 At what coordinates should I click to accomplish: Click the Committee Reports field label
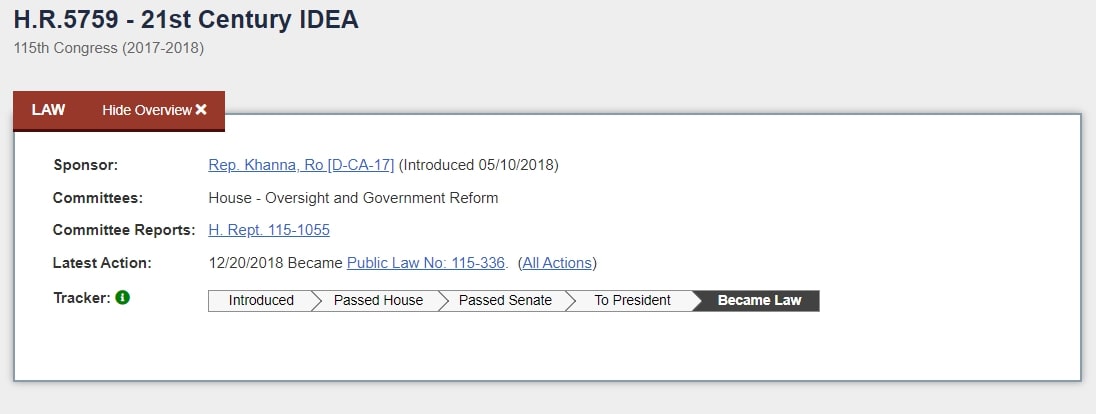(x=124, y=230)
